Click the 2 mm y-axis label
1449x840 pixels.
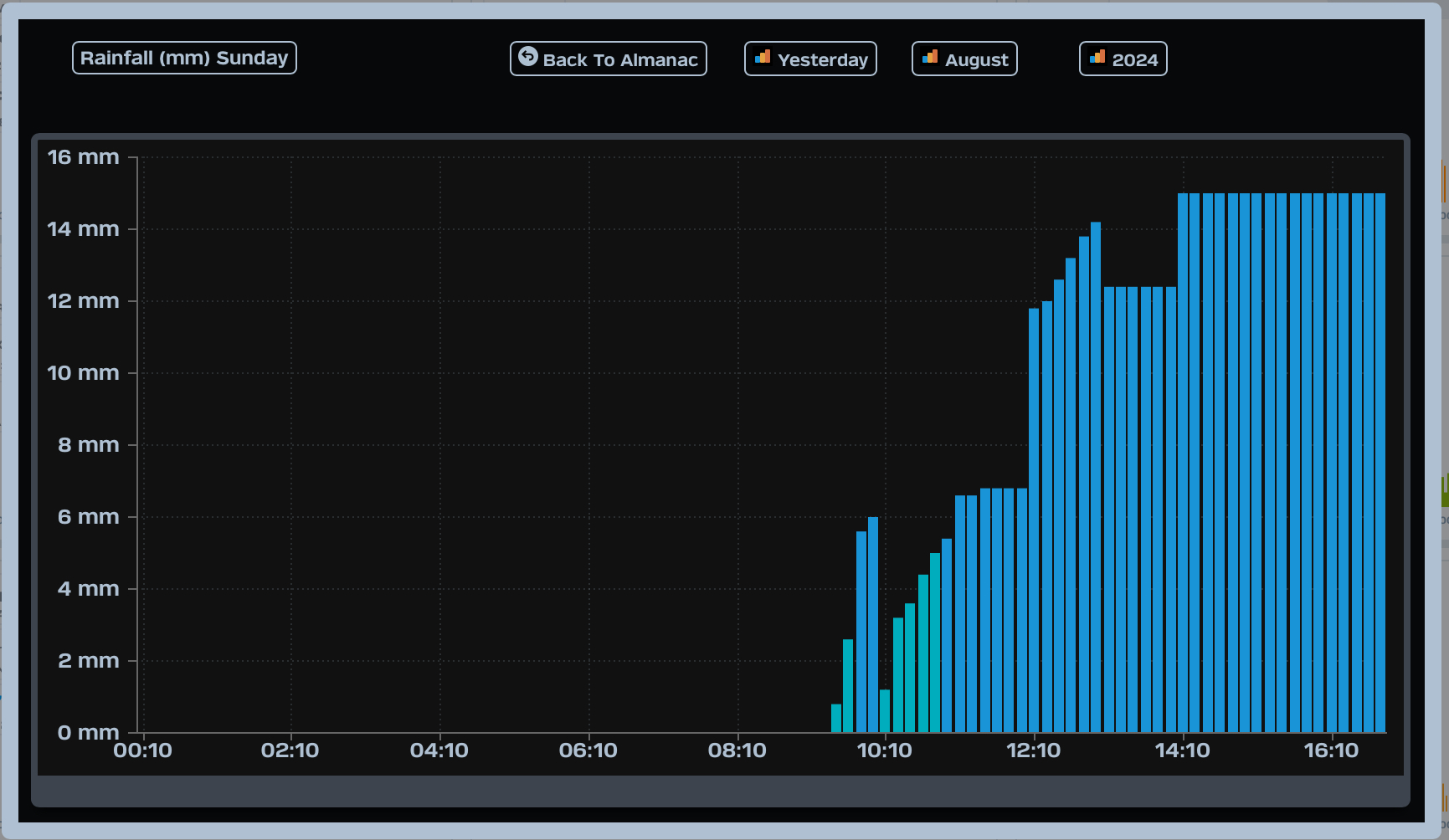(88, 661)
